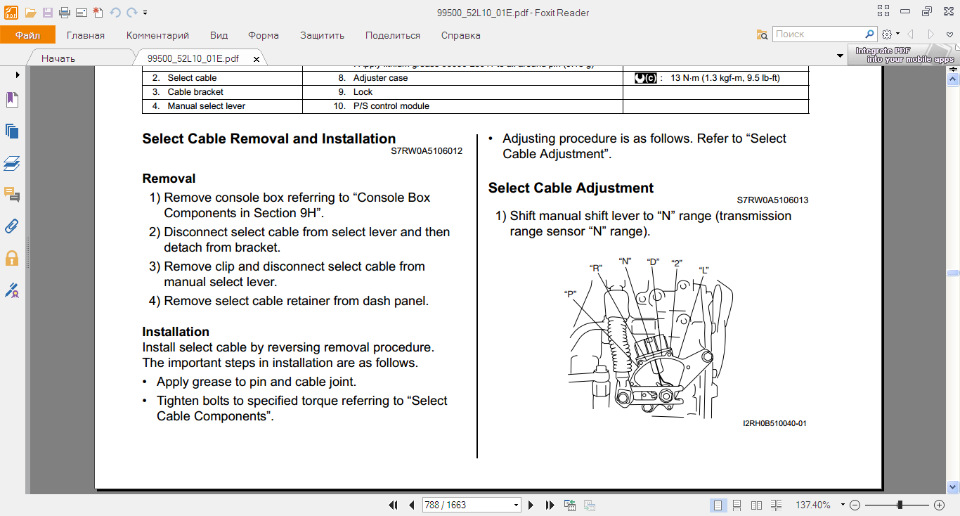
Task: Open the Digital Signatures panel in the sidebar
Action: 12,290
